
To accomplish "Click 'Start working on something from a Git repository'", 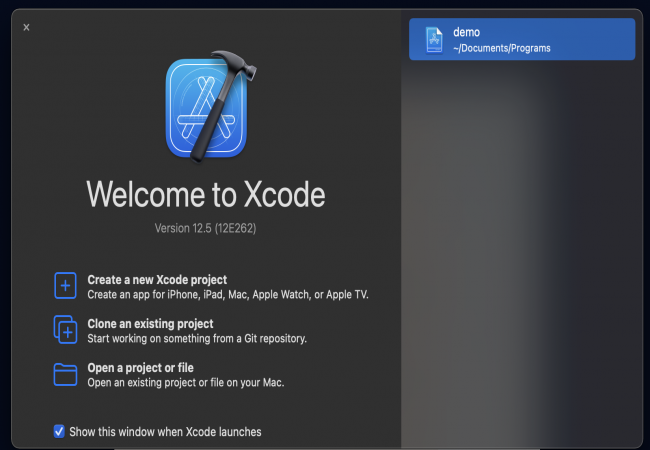I will 197,339.
